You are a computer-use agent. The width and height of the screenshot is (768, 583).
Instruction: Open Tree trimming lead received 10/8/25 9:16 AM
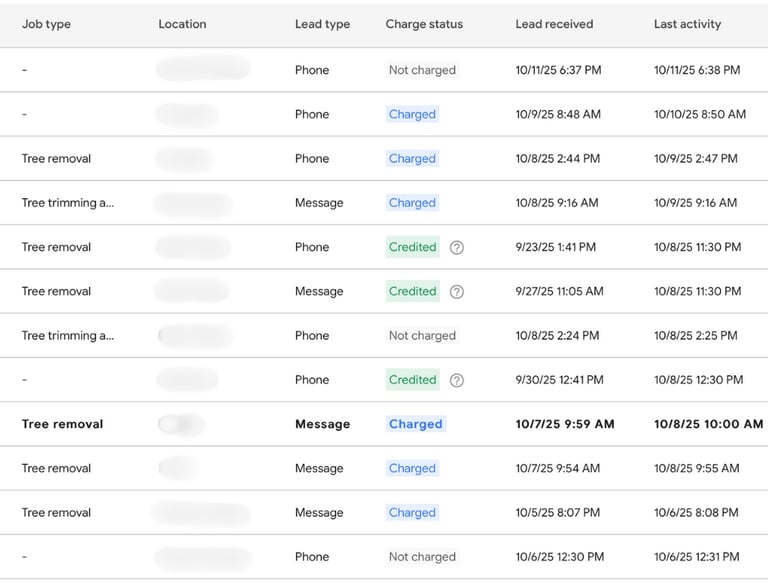point(68,203)
